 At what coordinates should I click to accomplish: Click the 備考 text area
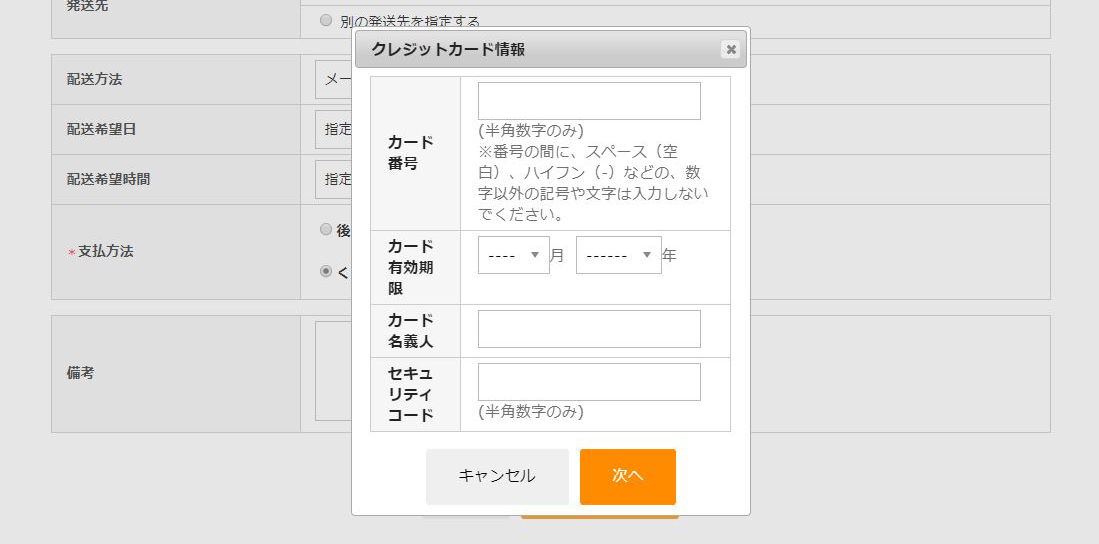tap(333, 371)
